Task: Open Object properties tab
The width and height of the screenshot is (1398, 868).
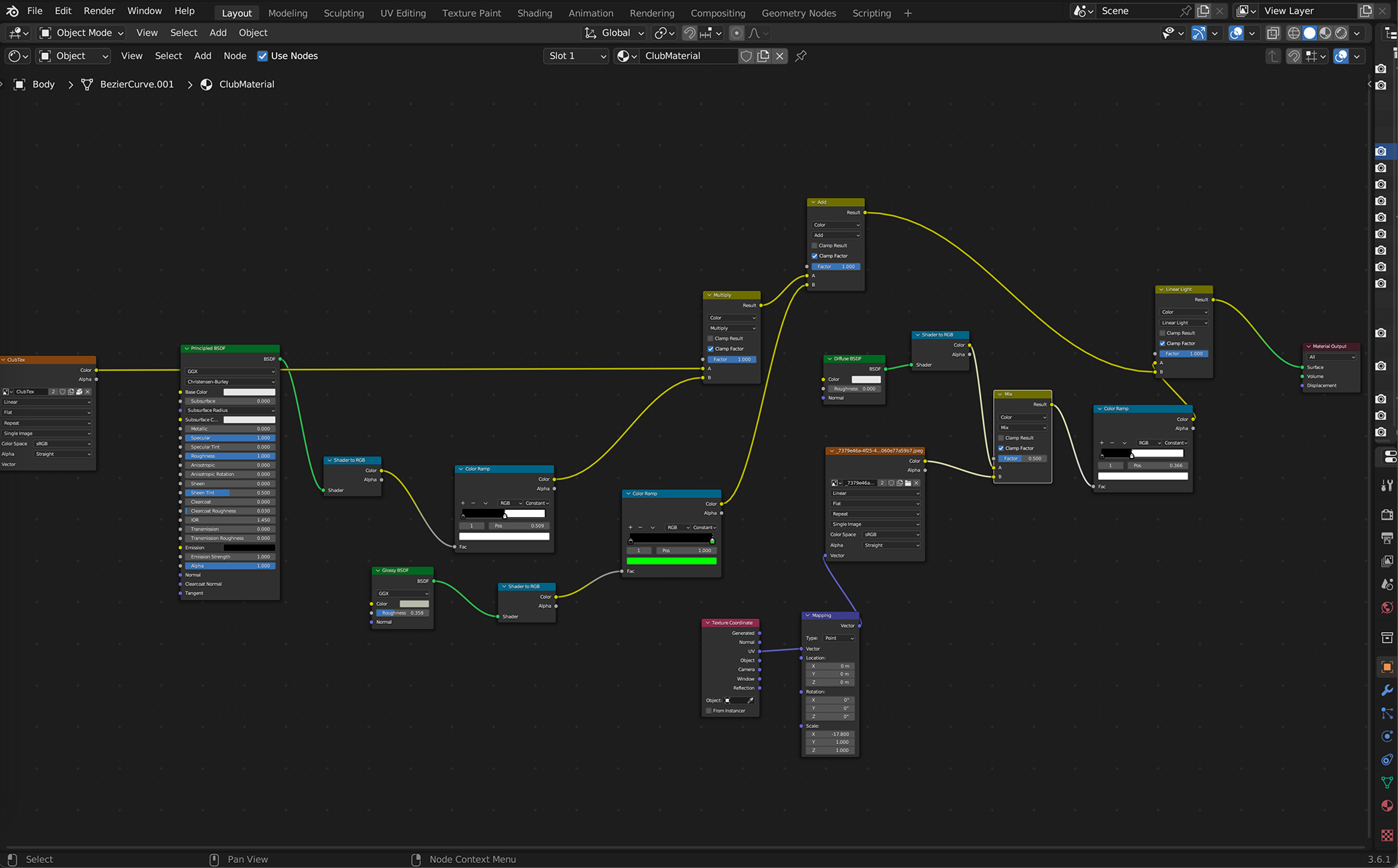Action: pyautogui.click(x=1387, y=667)
